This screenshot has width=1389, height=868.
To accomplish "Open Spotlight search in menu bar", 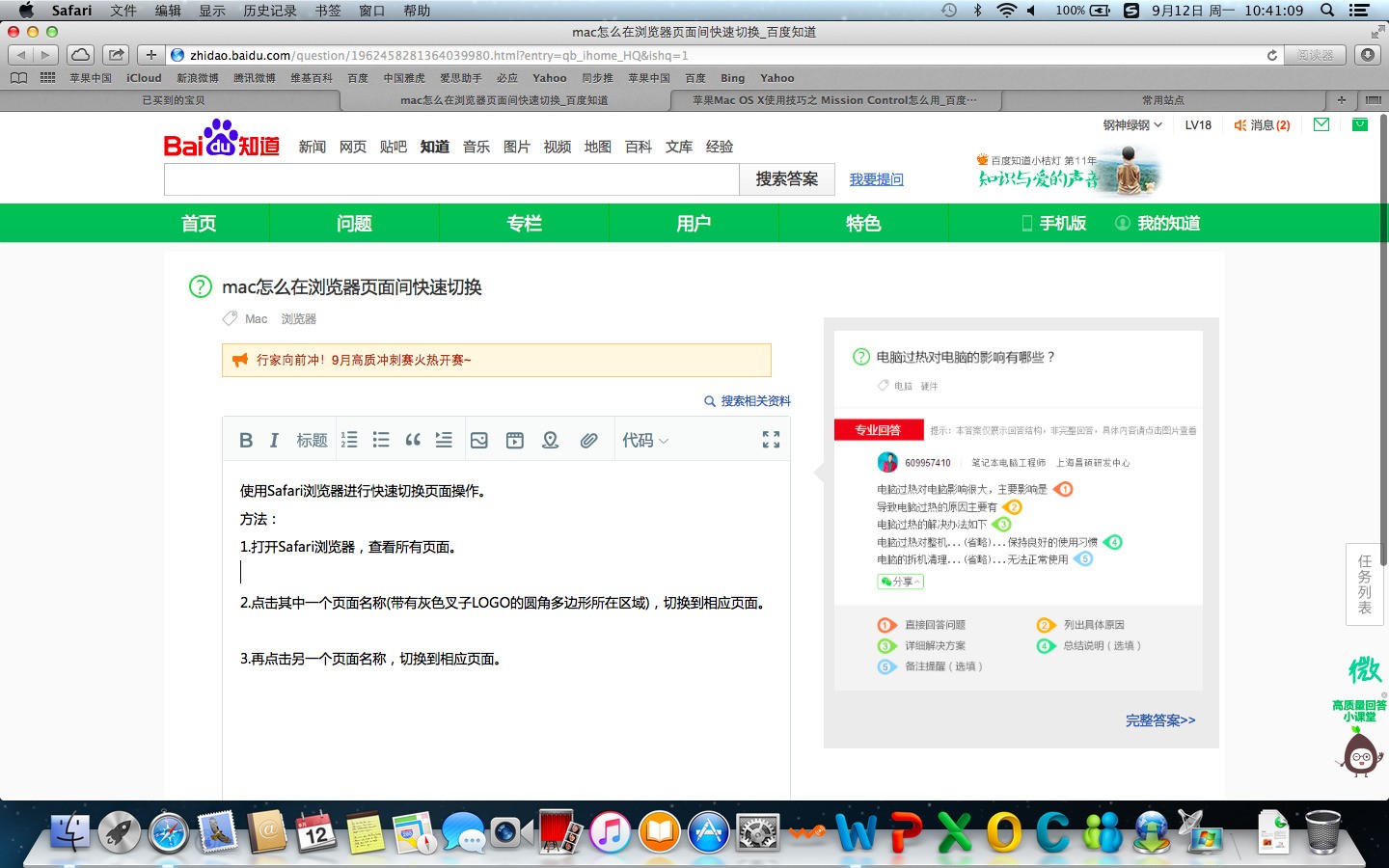I will coord(1327,11).
